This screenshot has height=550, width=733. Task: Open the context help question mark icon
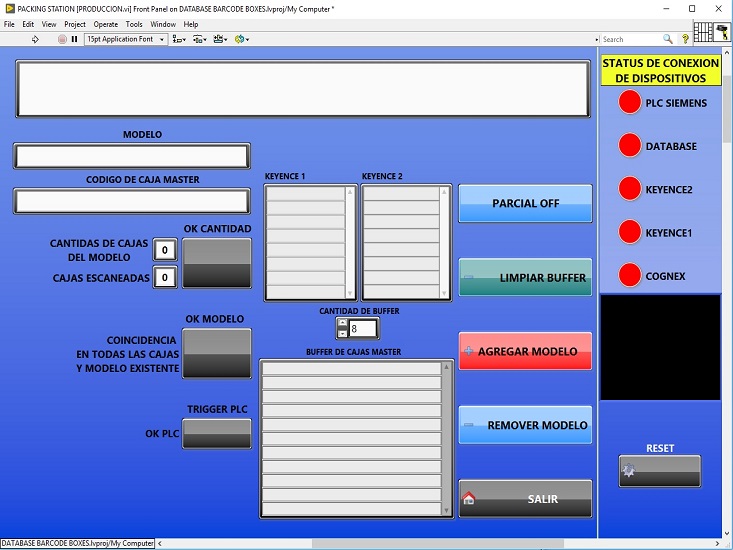click(685, 39)
